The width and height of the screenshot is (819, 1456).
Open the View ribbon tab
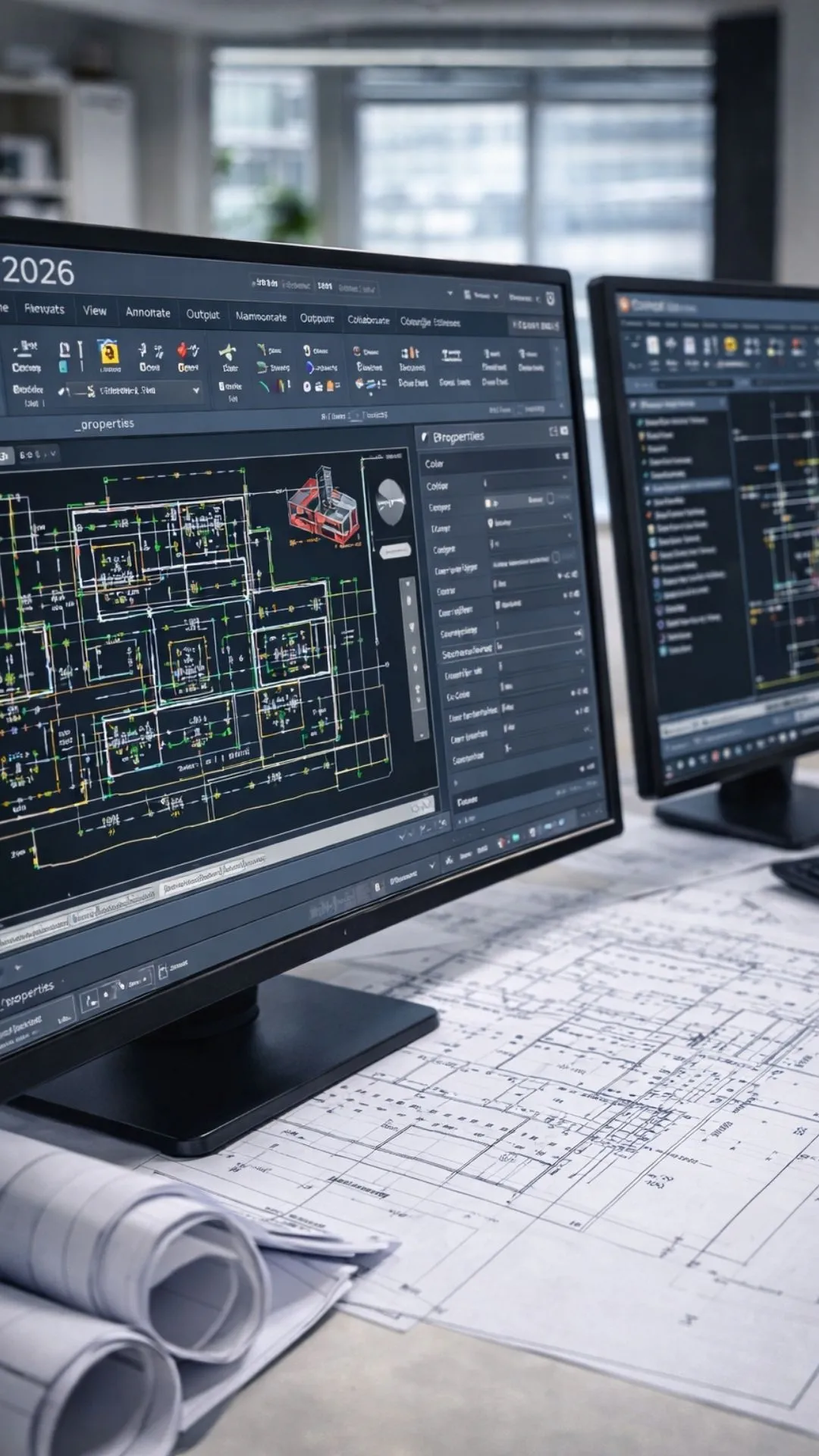[95, 310]
